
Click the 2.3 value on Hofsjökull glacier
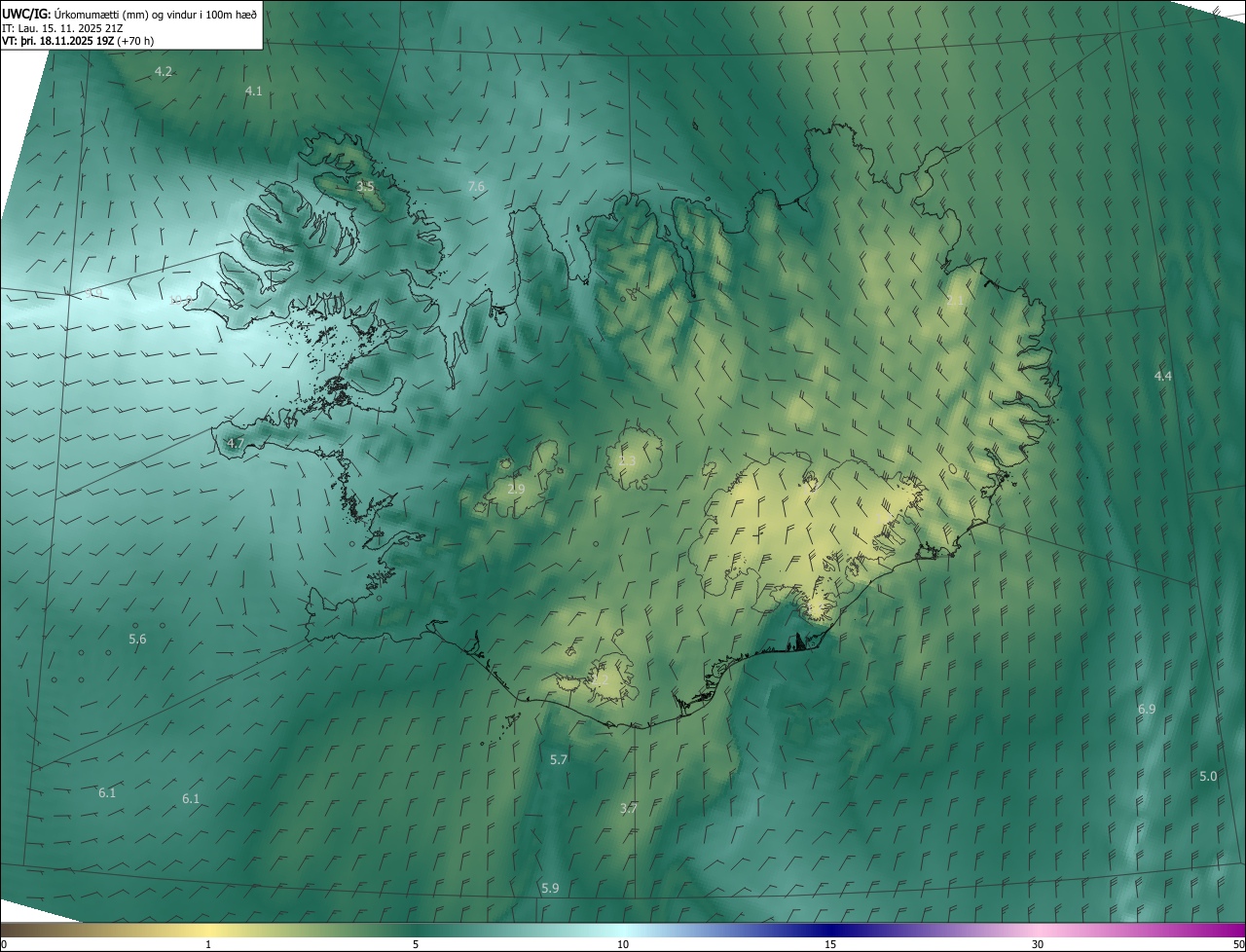click(x=627, y=460)
